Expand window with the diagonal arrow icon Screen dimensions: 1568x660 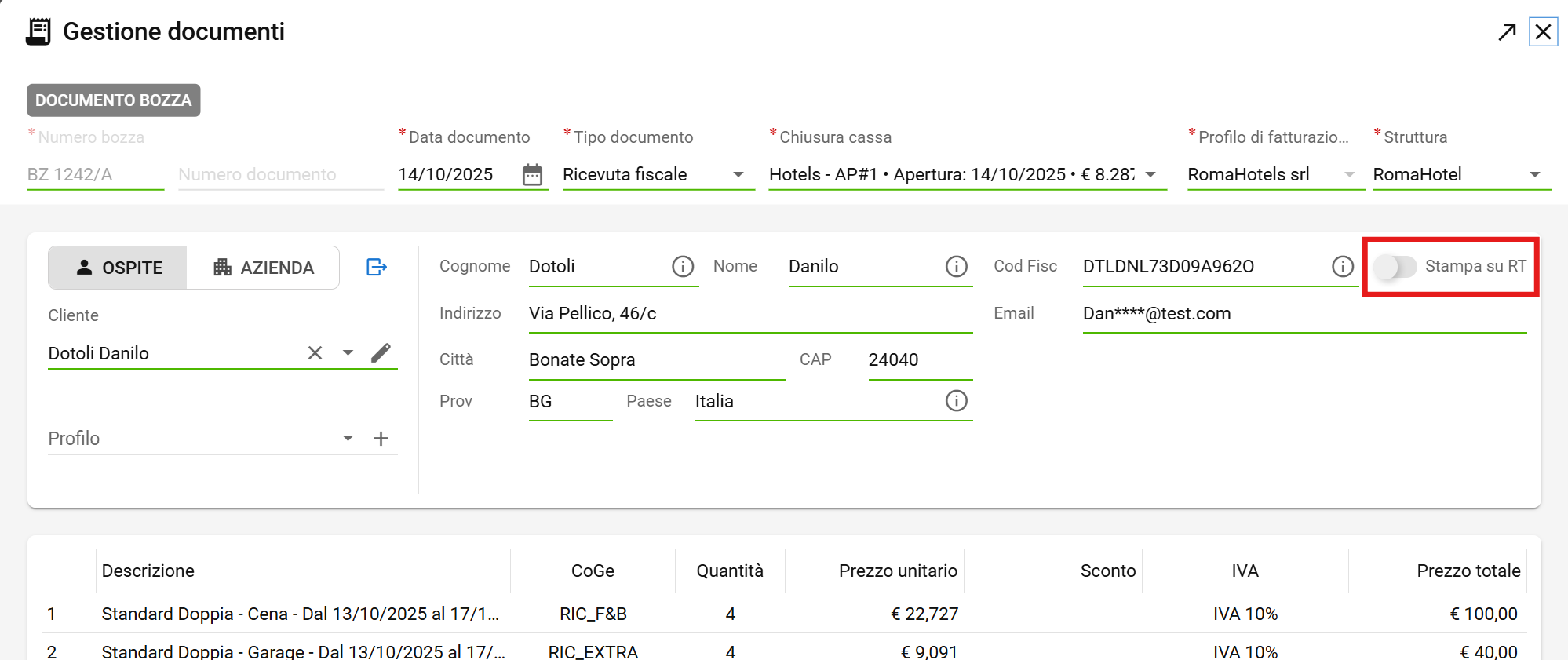[x=1506, y=32]
